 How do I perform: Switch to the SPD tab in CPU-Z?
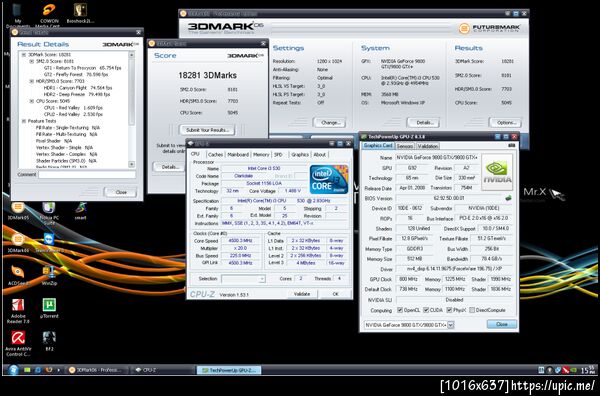pos(278,155)
